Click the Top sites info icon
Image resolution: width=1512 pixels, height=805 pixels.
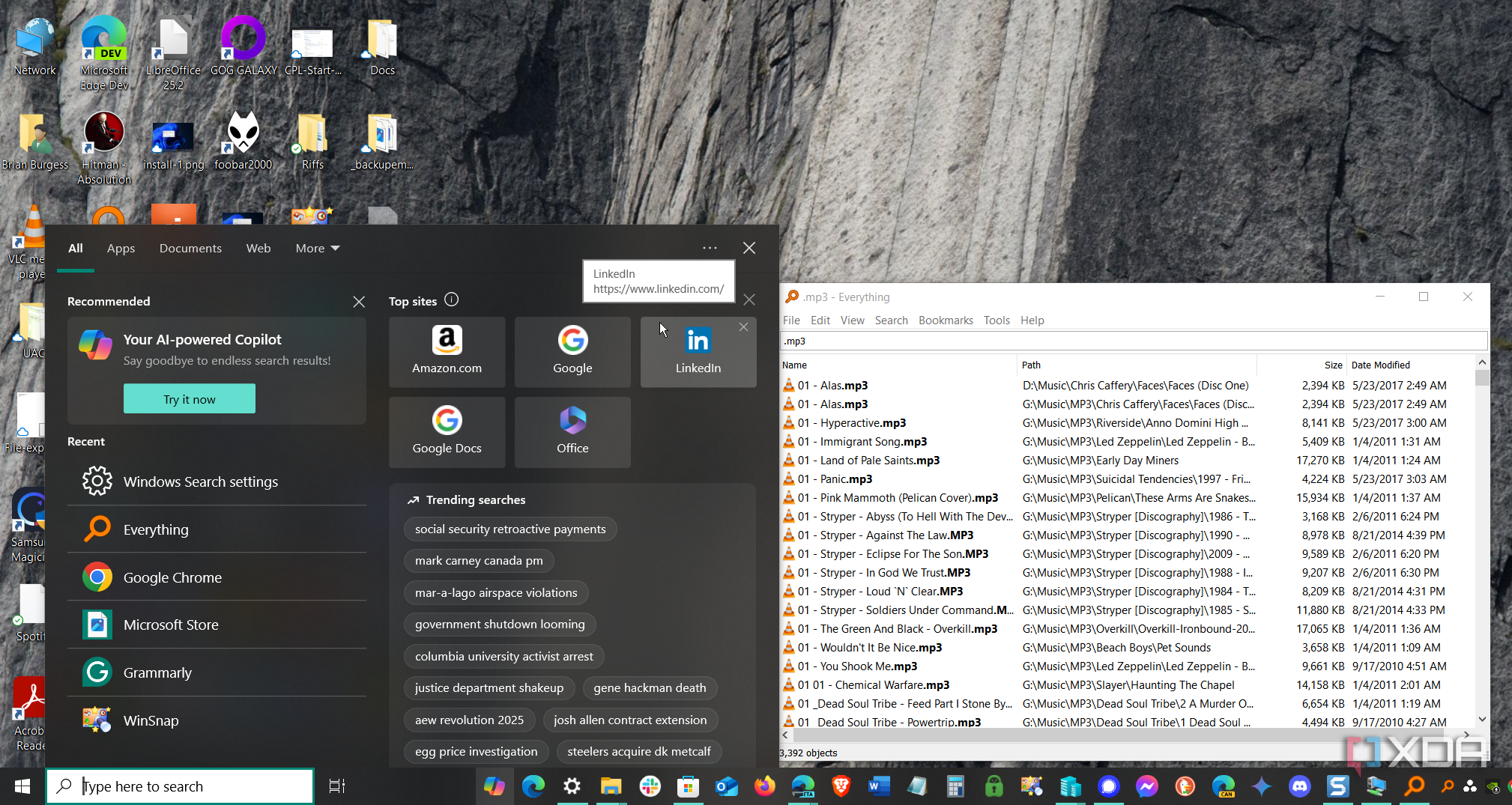point(451,300)
